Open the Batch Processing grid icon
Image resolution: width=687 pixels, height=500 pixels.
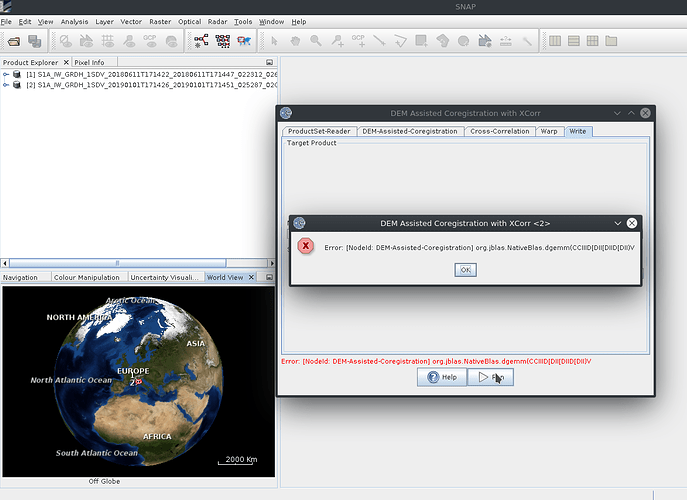(223, 41)
